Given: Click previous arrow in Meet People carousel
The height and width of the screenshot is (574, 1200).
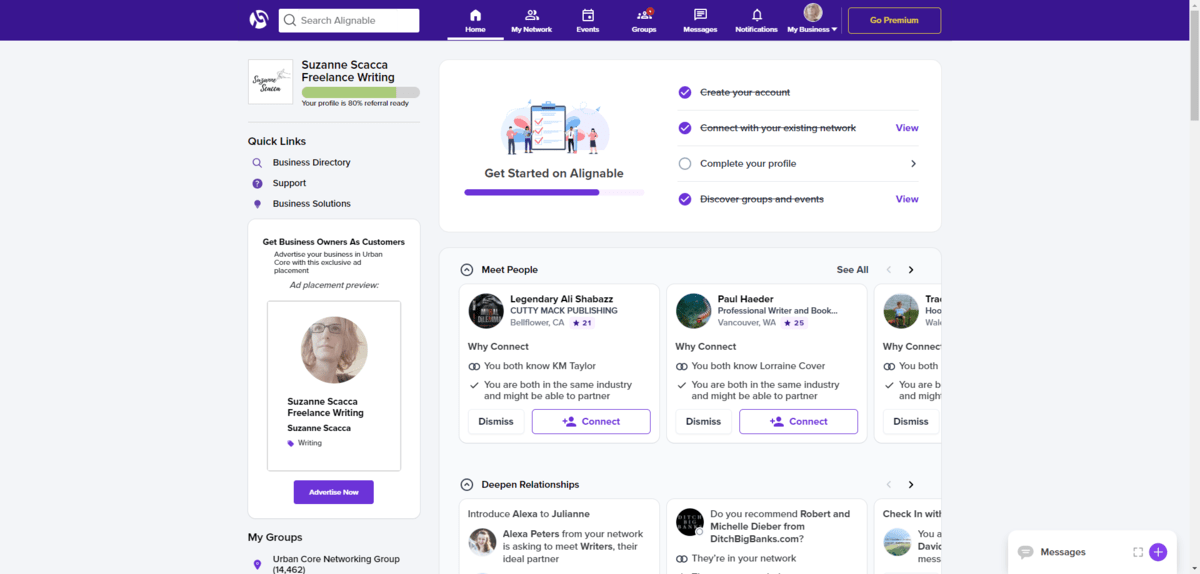Looking at the screenshot, I should tap(888, 270).
